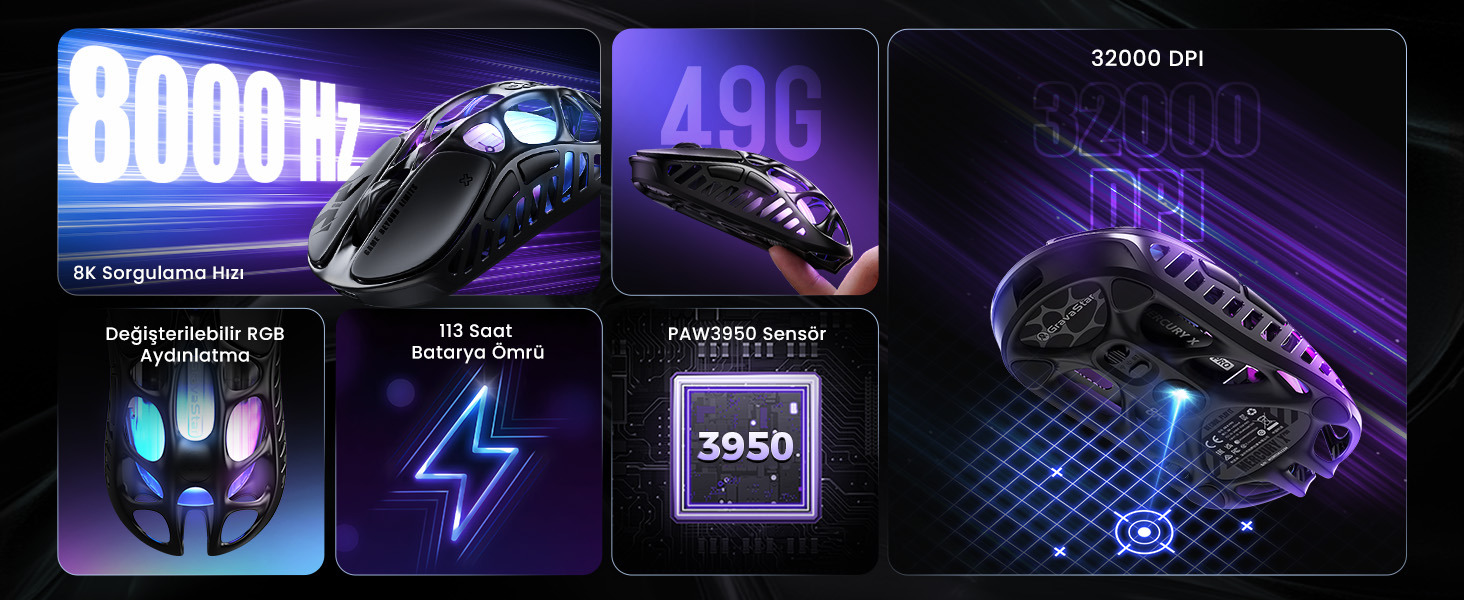
Task: Click the PAW3950 Sensör heading
Action: (x=747, y=332)
